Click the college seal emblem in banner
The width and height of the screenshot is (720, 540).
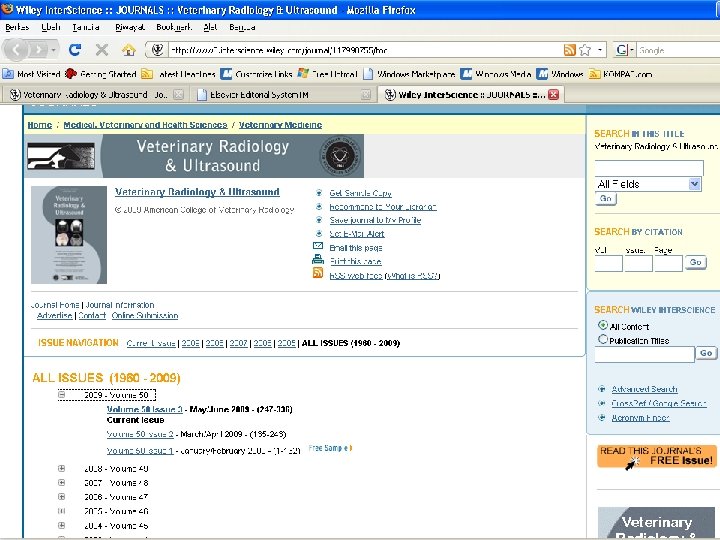(x=340, y=156)
